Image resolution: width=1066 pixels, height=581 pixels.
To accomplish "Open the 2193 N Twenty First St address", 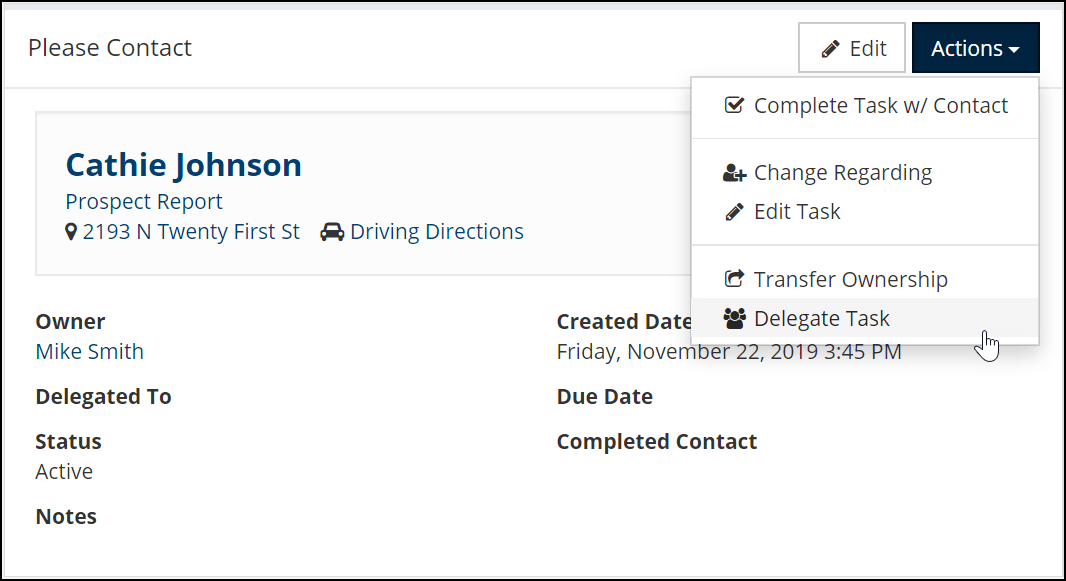I will 191,232.
